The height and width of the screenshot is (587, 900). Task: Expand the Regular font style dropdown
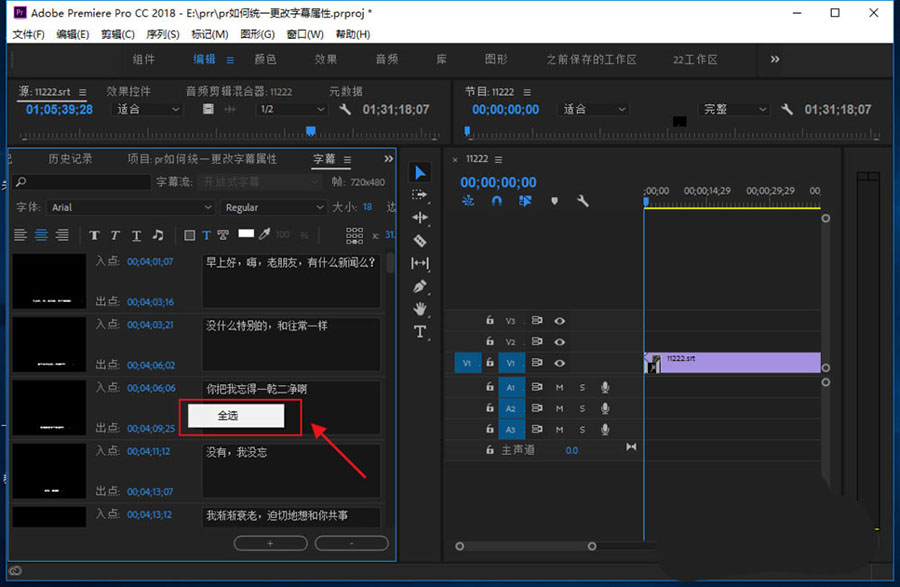point(273,207)
